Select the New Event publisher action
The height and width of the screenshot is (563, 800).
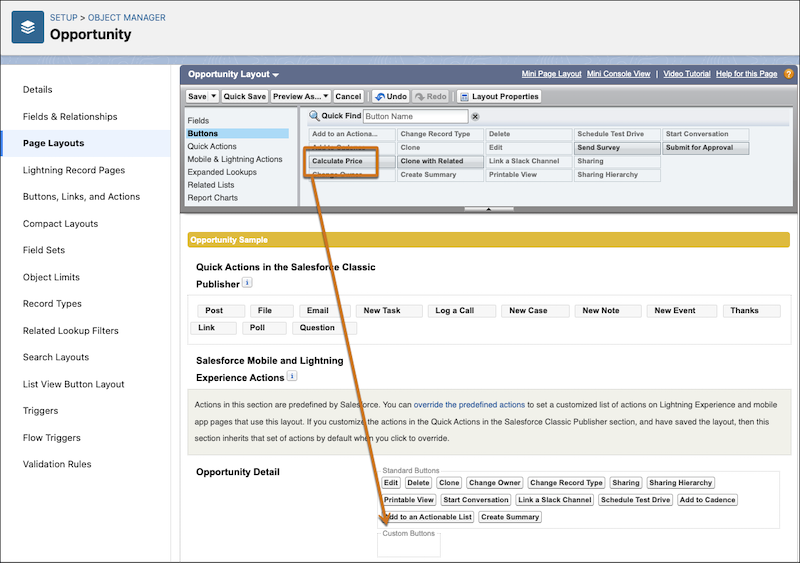[682, 311]
